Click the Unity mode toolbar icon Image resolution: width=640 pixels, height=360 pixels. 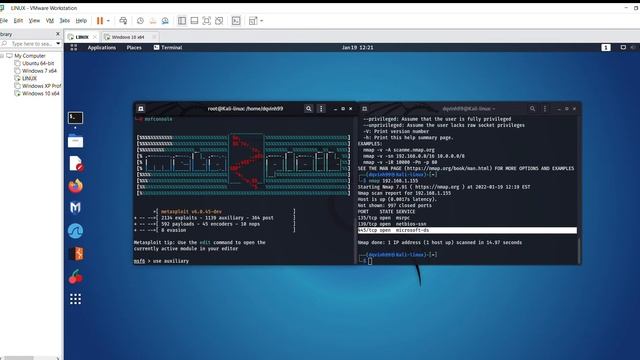(x=219, y=20)
